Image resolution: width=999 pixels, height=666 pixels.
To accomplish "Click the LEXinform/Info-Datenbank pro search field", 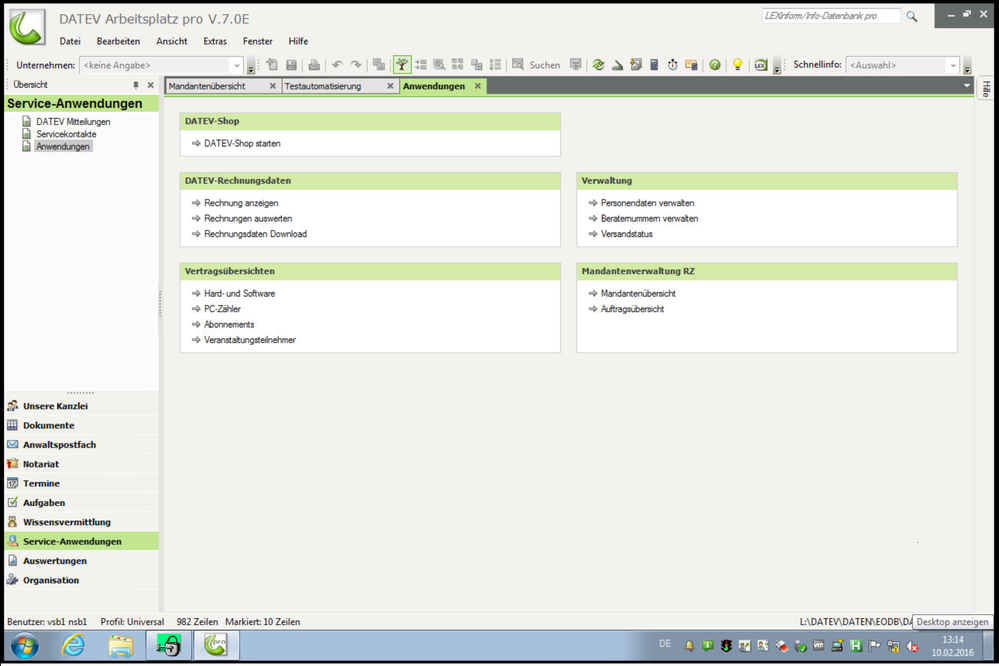I will [x=831, y=16].
